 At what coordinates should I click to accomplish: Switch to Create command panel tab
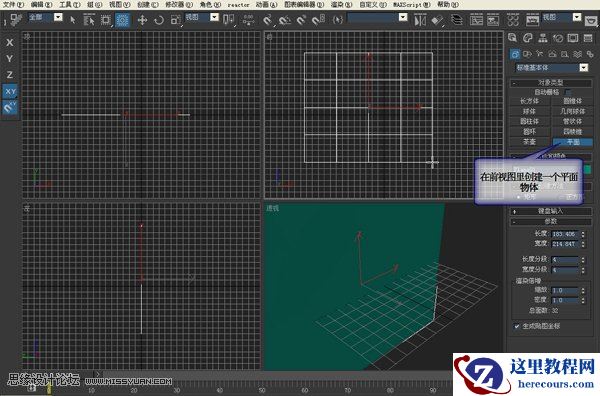coord(513,37)
